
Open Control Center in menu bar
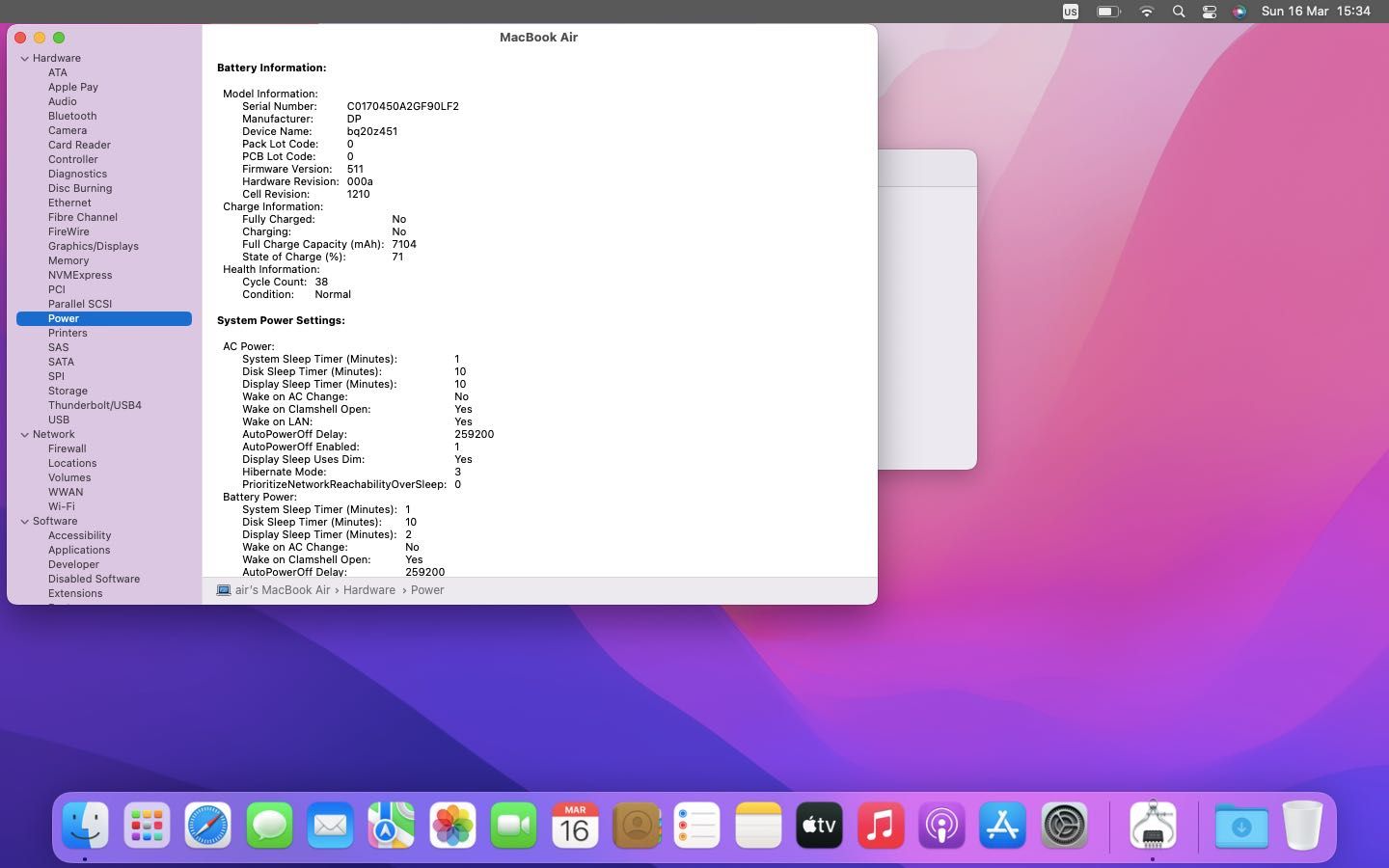[1210, 12]
